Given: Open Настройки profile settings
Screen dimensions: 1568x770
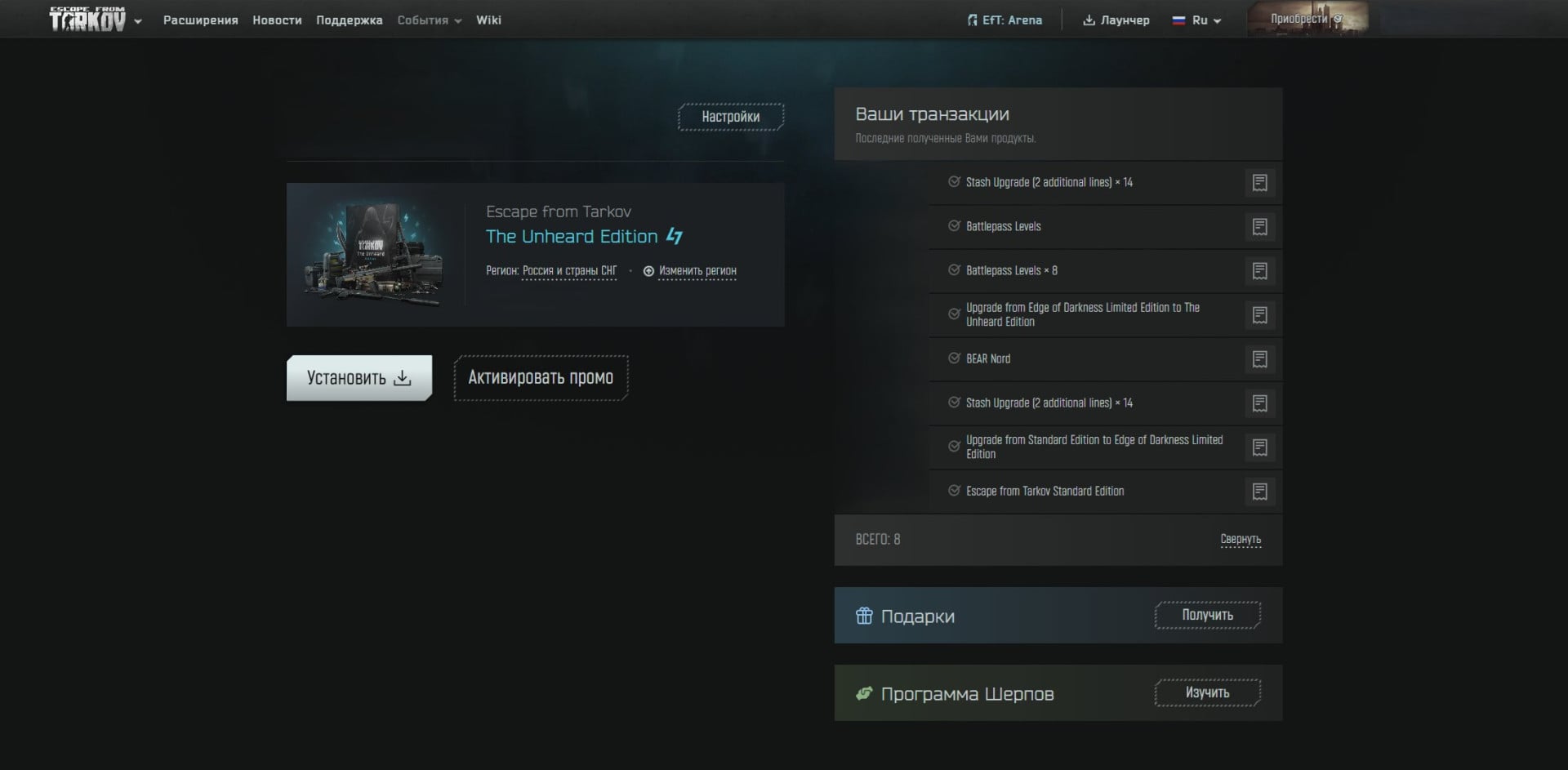Looking at the screenshot, I should tap(731, 117).
